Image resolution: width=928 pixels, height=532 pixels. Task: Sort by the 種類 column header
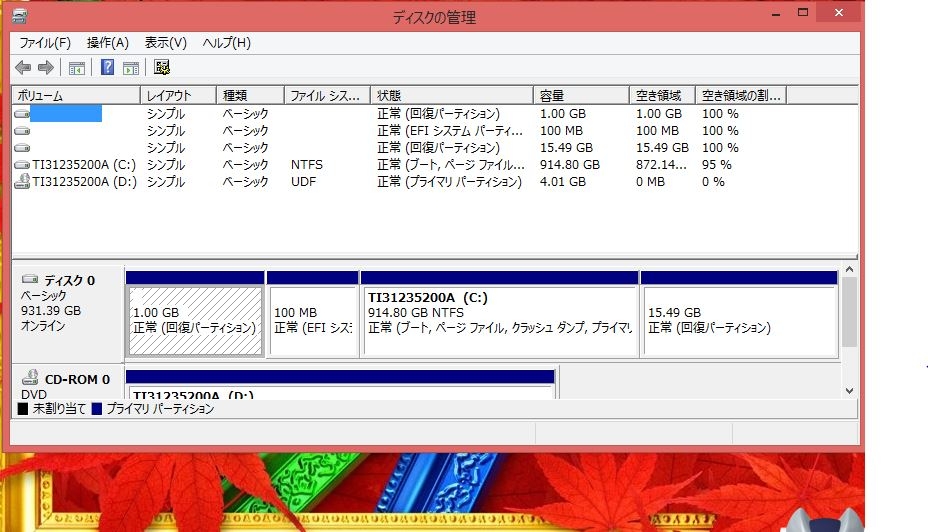click(x=250, y=95)
